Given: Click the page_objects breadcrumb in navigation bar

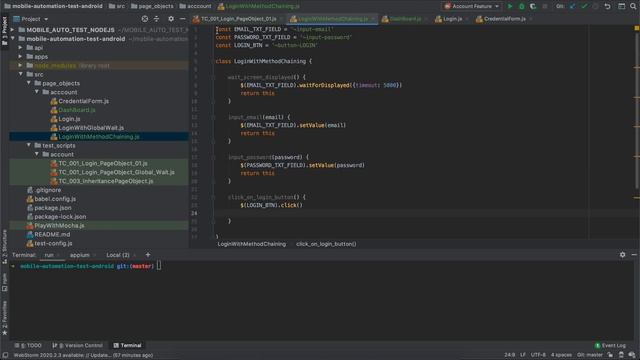Looking at the screenshot, I should click(x=152, y=6).
